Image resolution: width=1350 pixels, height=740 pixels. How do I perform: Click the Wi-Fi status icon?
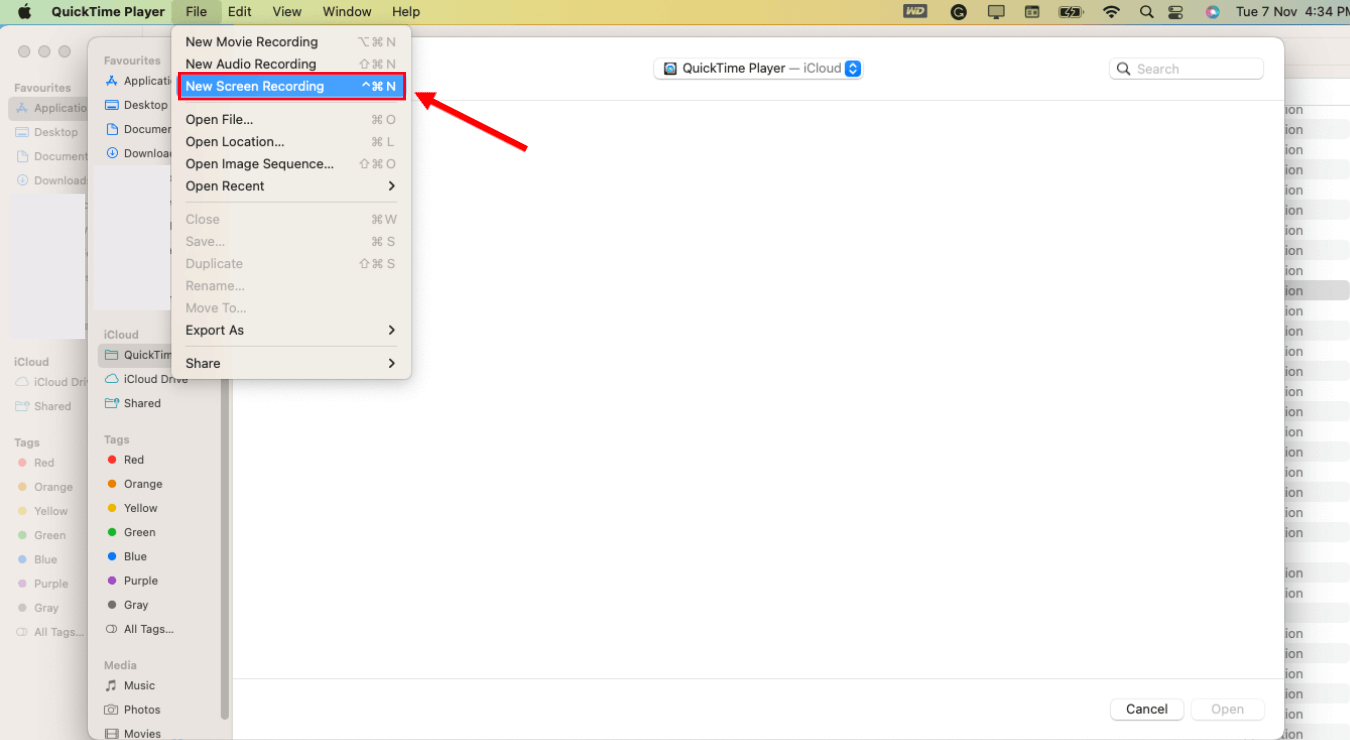coord(1111,12)
